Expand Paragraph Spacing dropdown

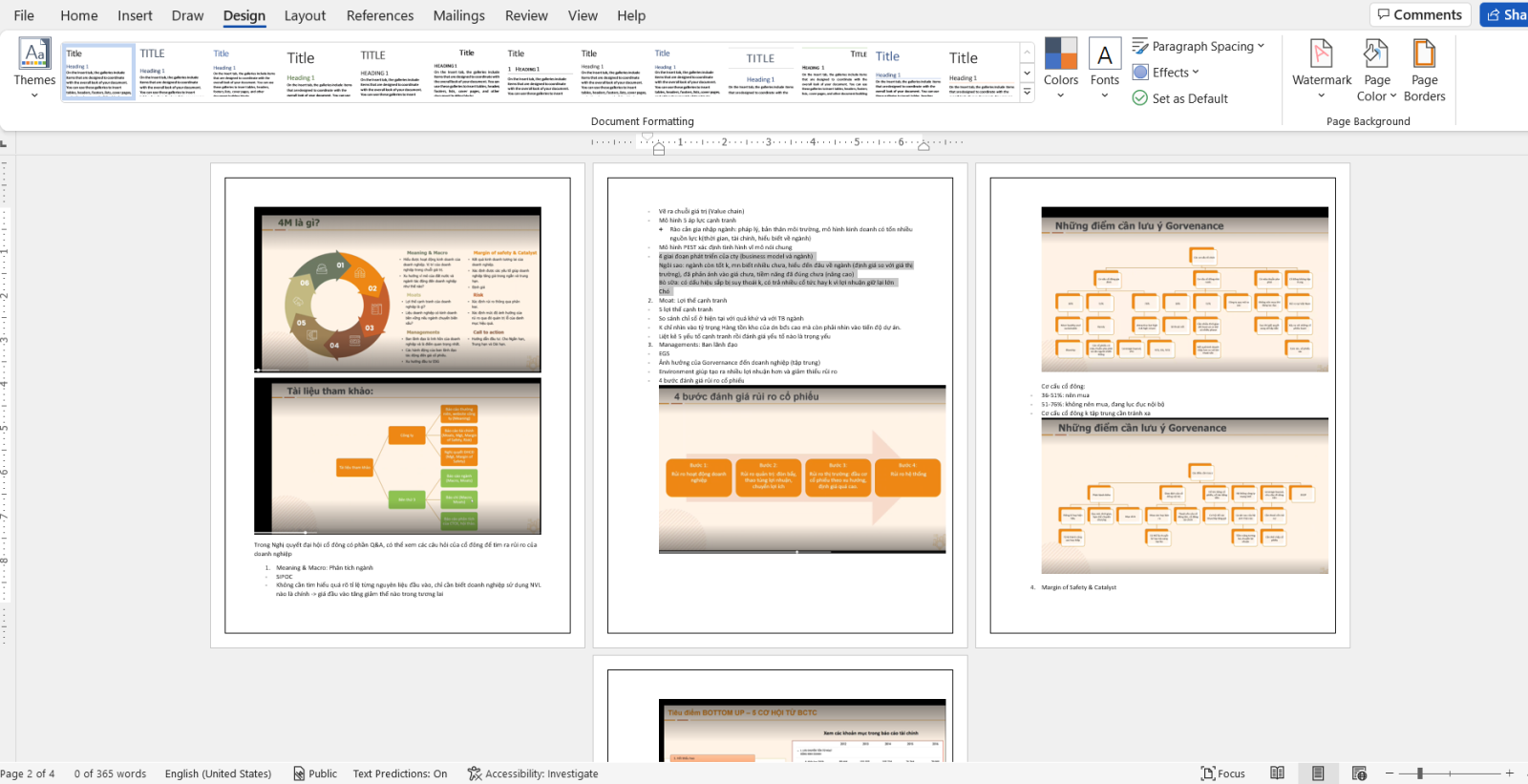click(1199, 46)
